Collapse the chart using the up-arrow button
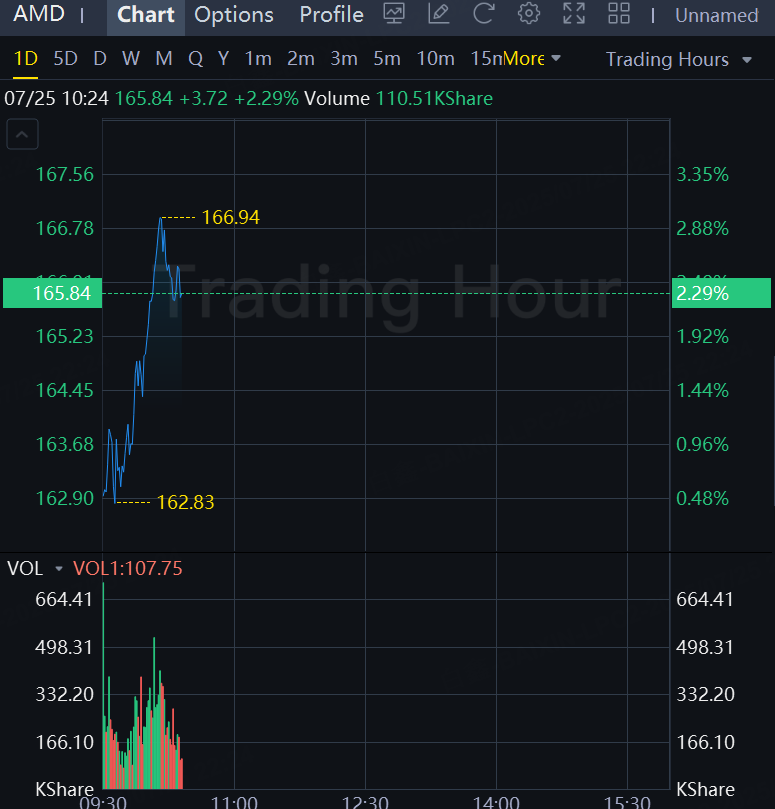Viewport: 775px width, 809px height. [x=22, y=134]
